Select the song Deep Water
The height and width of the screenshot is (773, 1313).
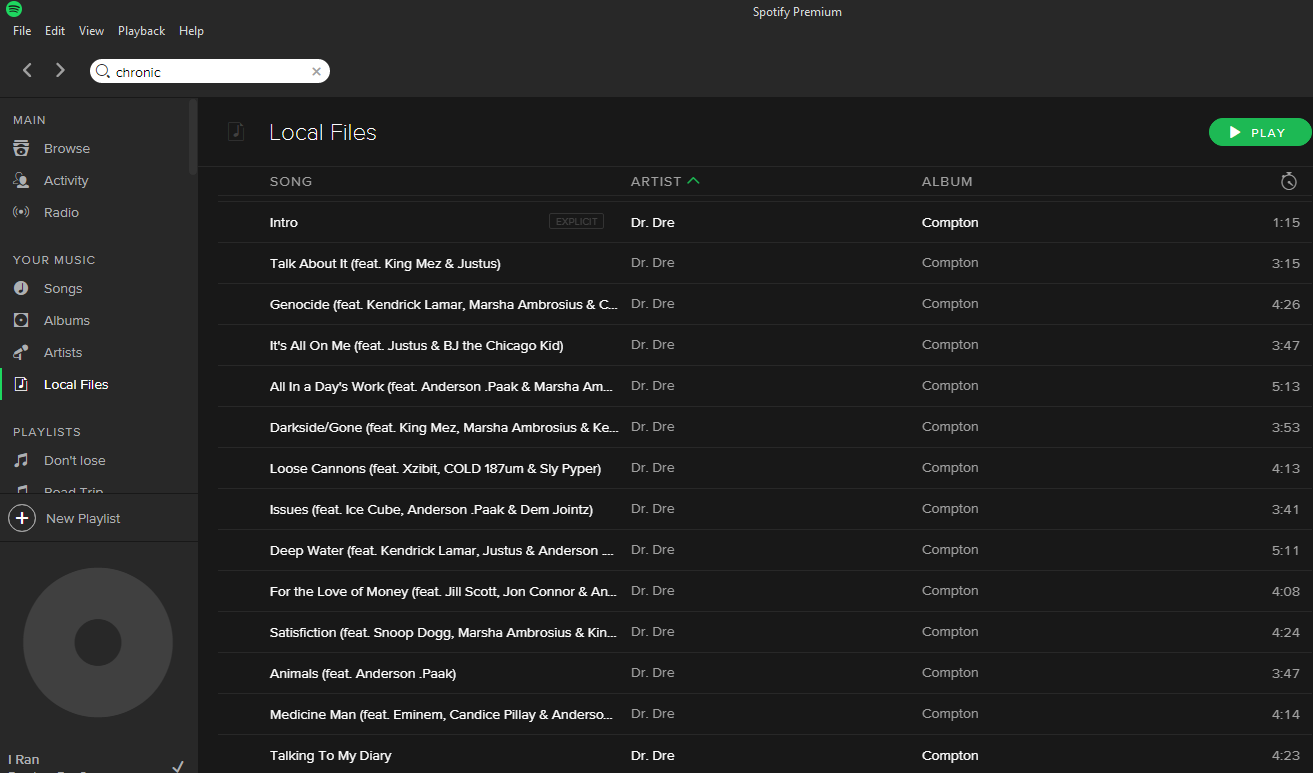(442, 551)
